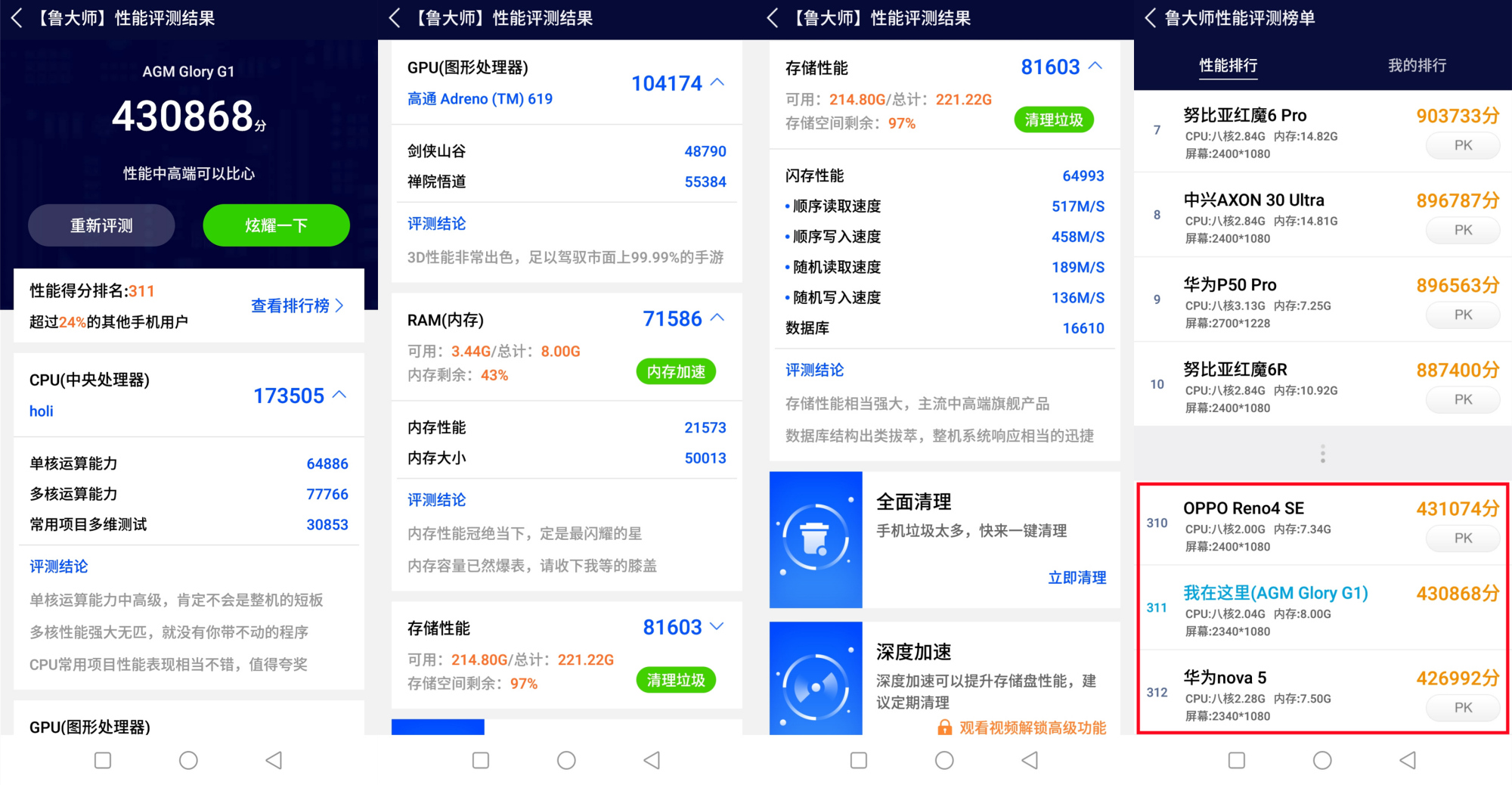The width and height of the screenshot is (1512, 785).
Task: Collapse the GPU score 104174 section
Action: click(x=718, y=82)
